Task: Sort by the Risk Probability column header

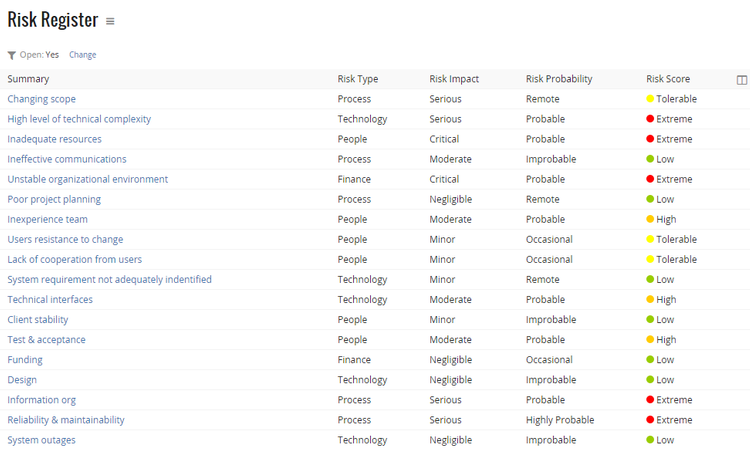Action: coord(559,79)
